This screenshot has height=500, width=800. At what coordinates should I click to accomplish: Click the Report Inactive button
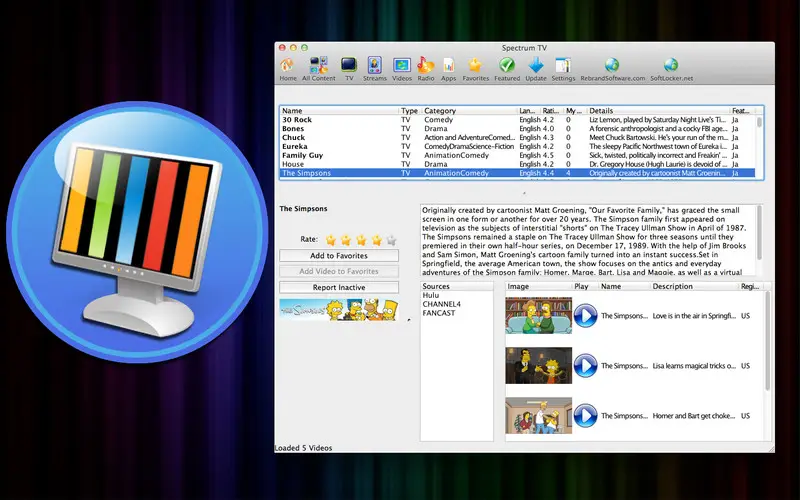(339, 287)
